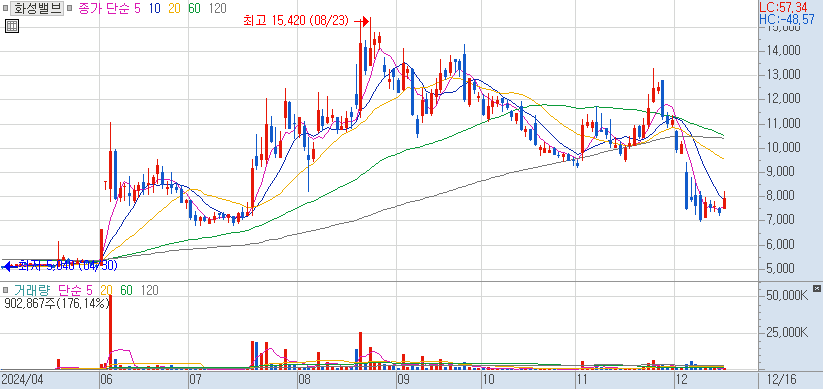The width and height of the screenshot is (823, 389).
Task: Click the 최고 15,420 (08/23) high marker
Action: 307,22
